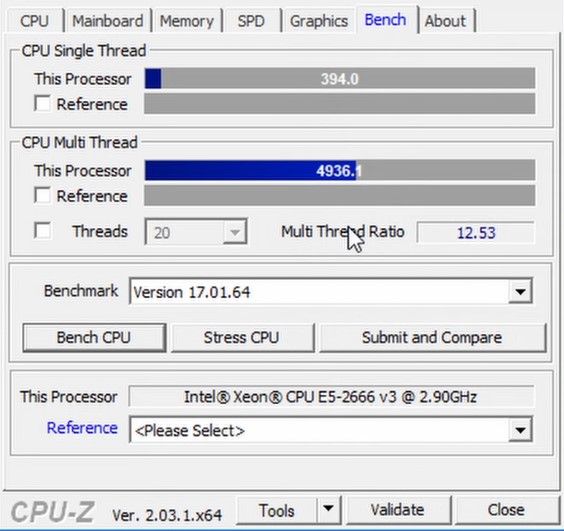The width and height of the screenshot is (564, 531).
Task: Enable Multi Thread Reference checkbox
Action: pos(42,195)
